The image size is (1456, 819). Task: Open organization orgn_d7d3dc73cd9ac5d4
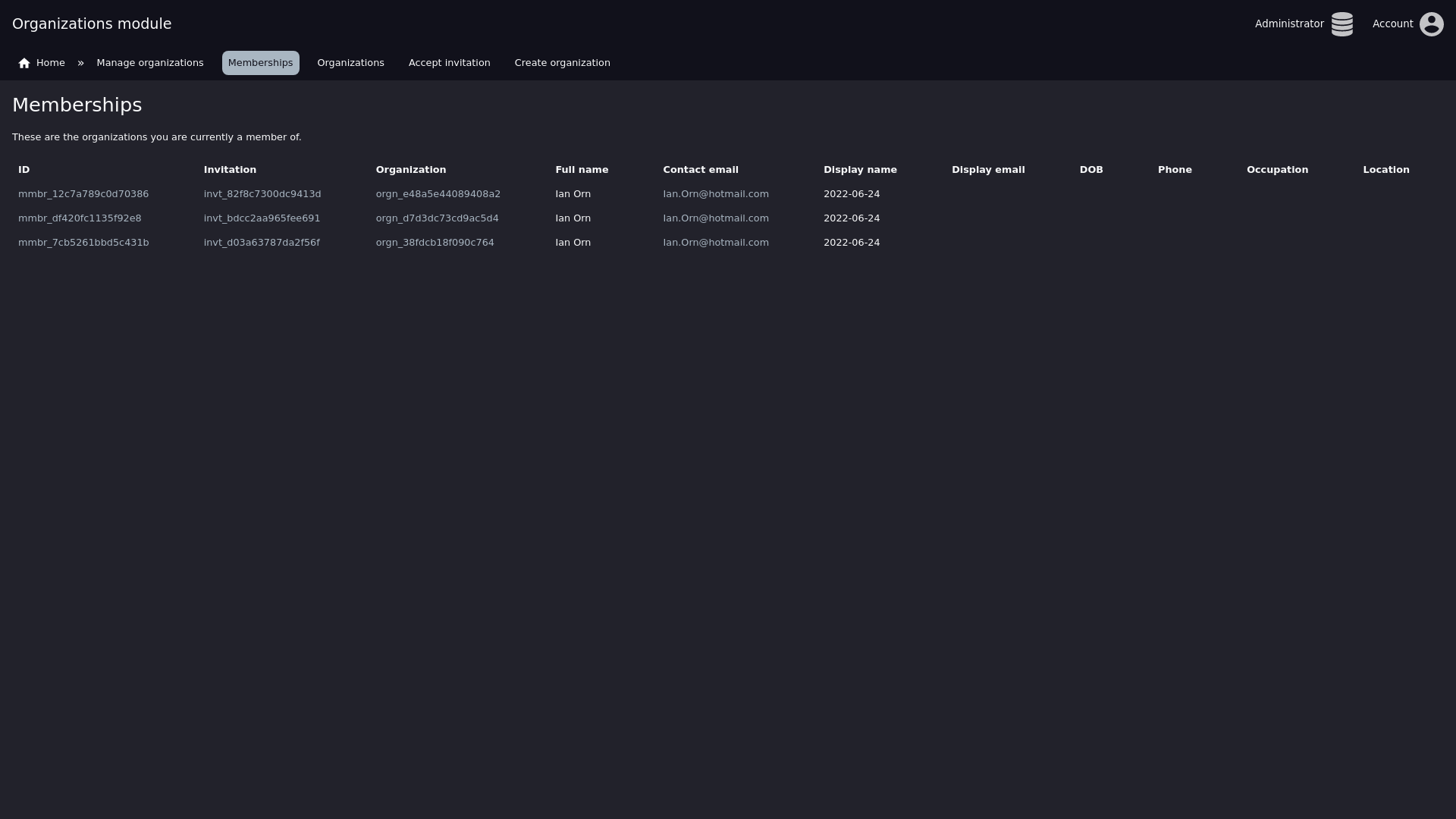click(437, 218)
